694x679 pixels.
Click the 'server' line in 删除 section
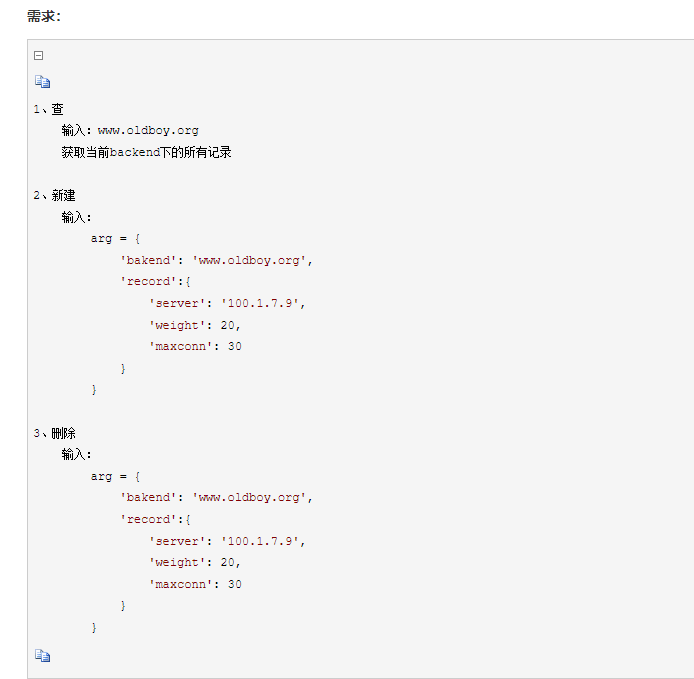227,541
